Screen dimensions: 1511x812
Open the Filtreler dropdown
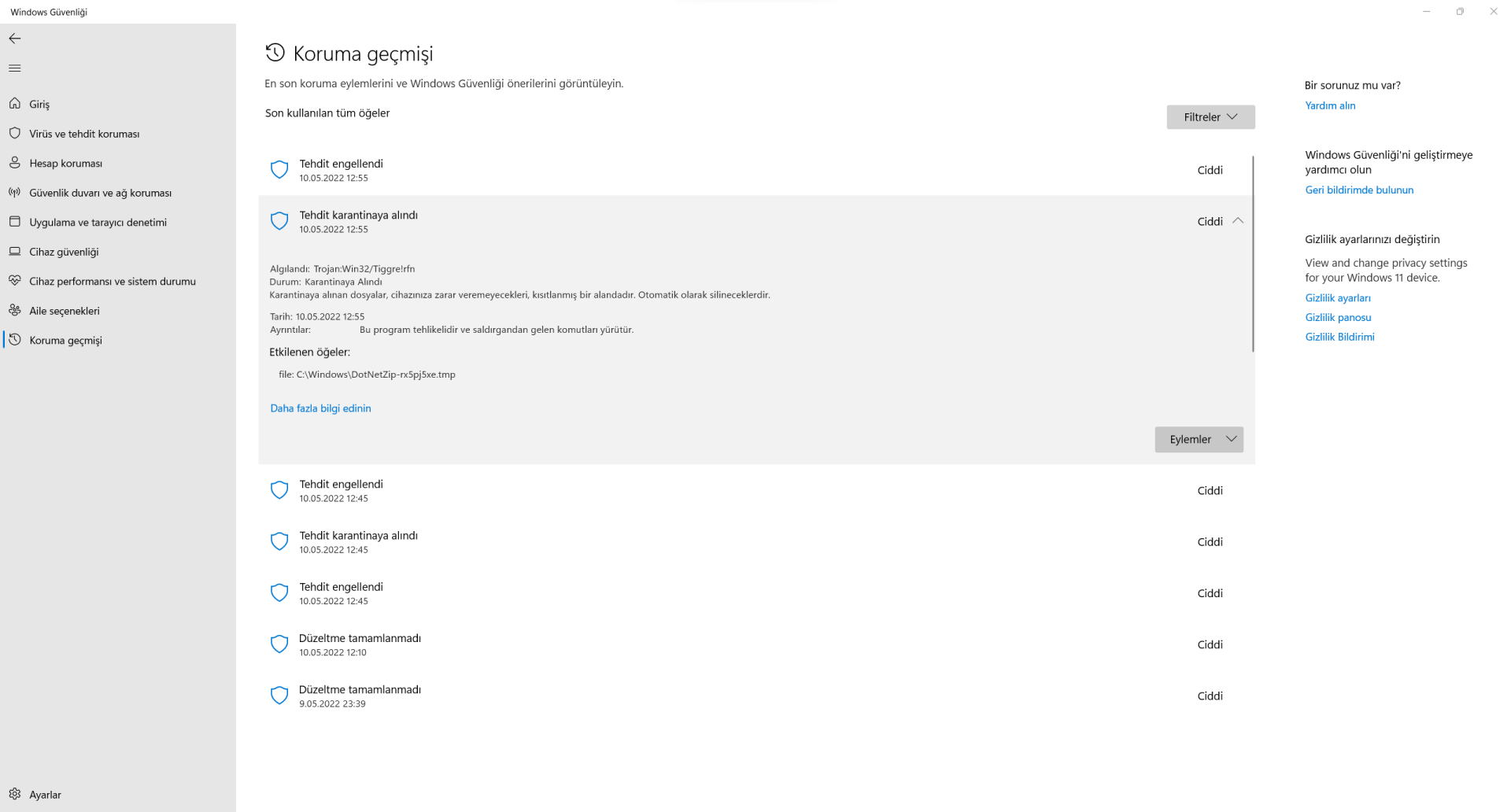[x=1210, y=117]
